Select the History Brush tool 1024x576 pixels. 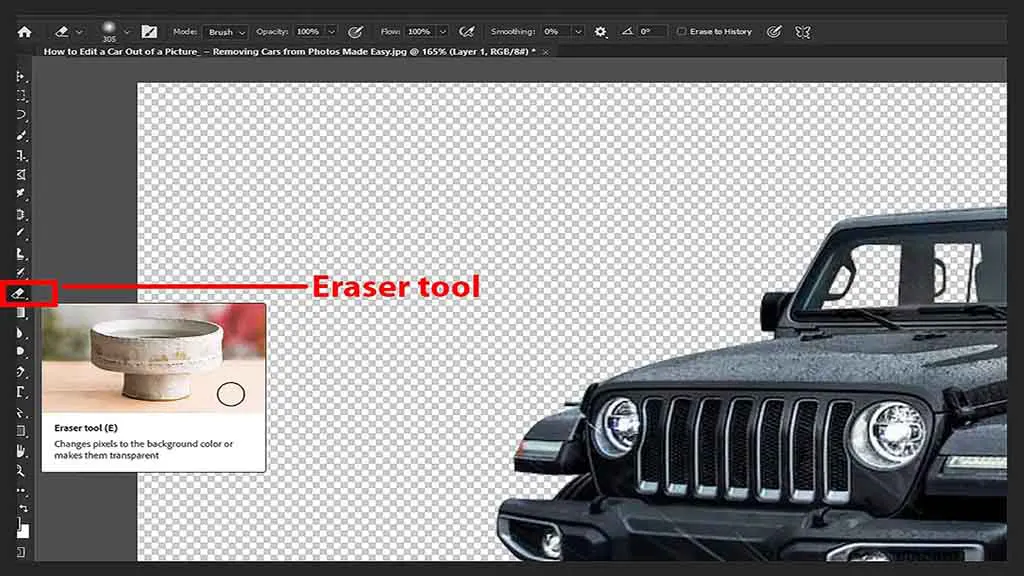click(21, 273)
